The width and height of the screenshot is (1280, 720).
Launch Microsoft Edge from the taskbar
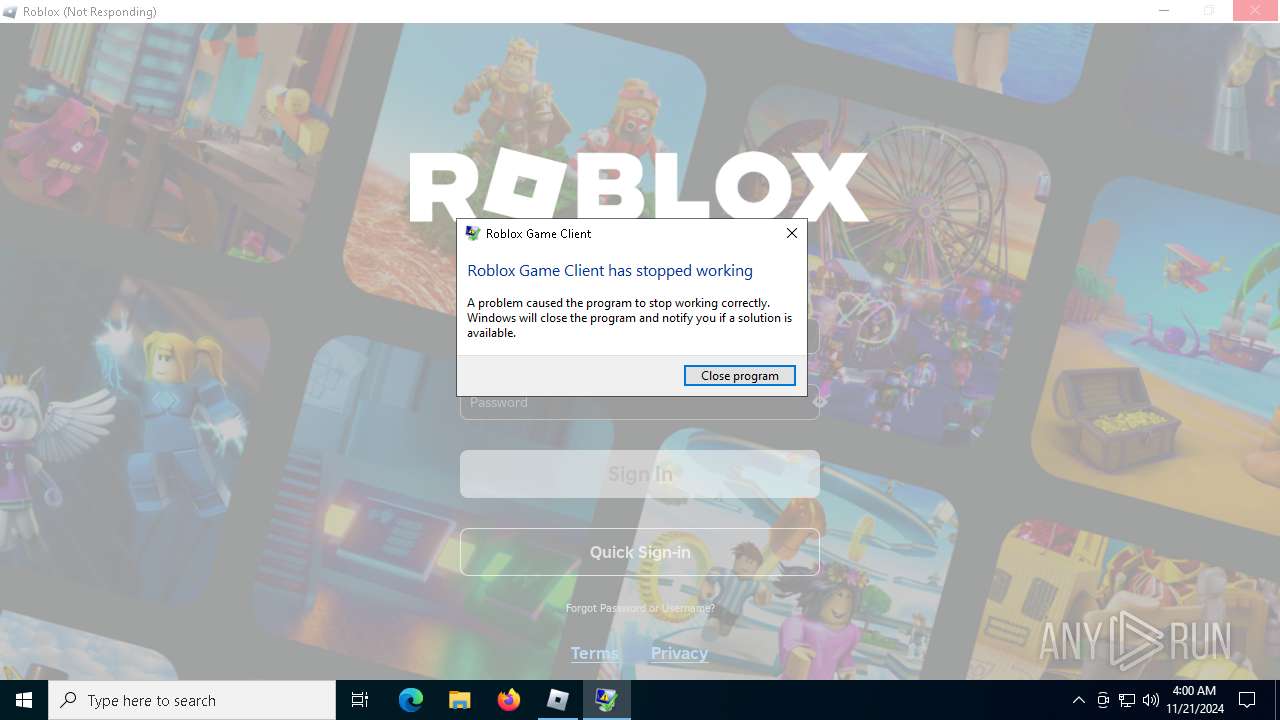click(x=411, y=700)
